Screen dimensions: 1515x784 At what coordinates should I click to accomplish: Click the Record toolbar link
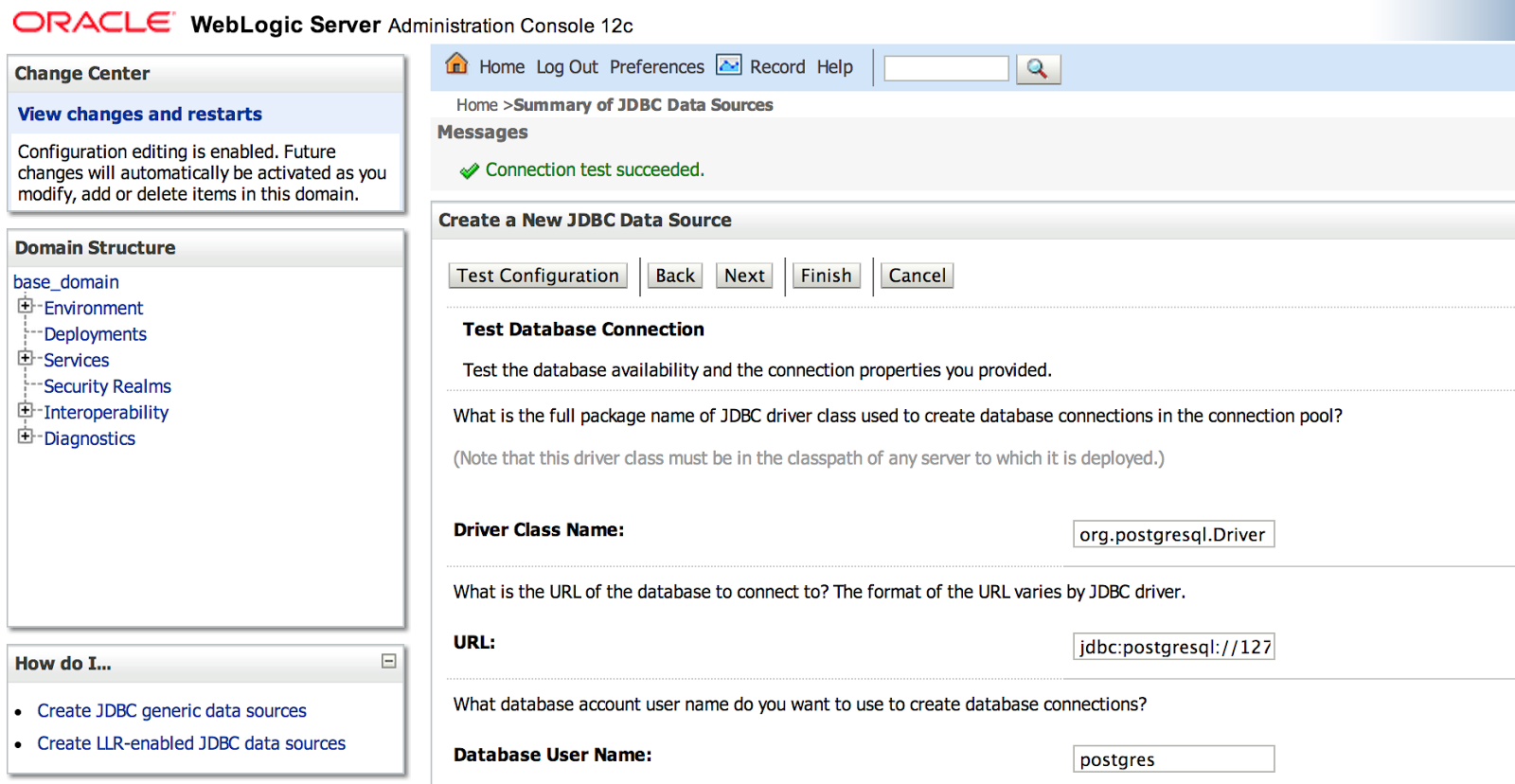(777, 67)
